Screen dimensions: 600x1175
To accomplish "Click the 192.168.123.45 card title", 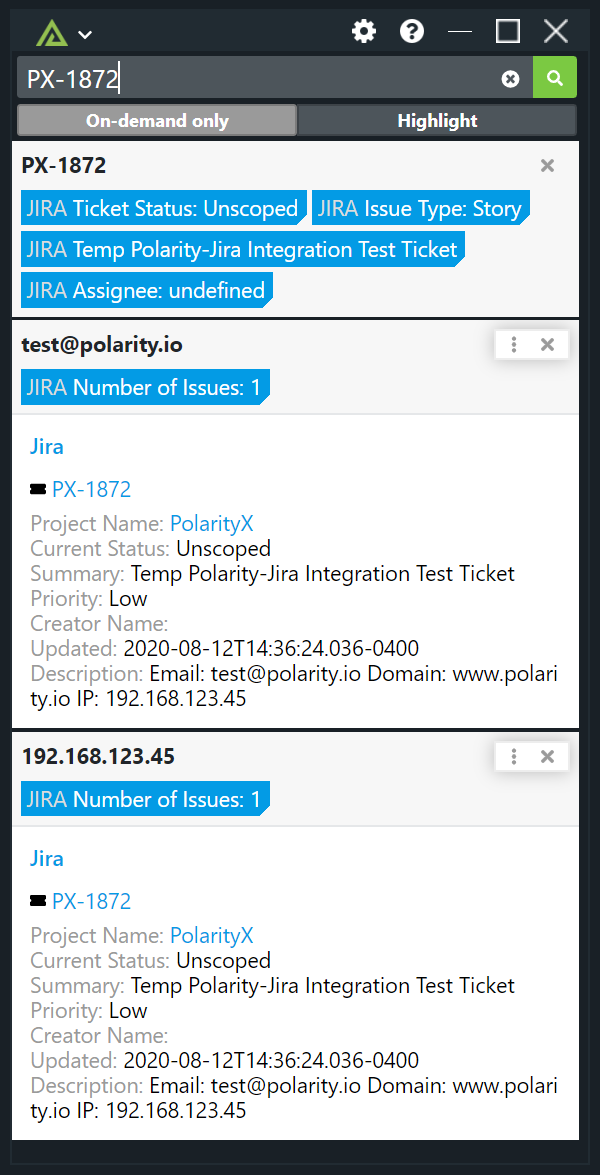I will tap(98, 757).
